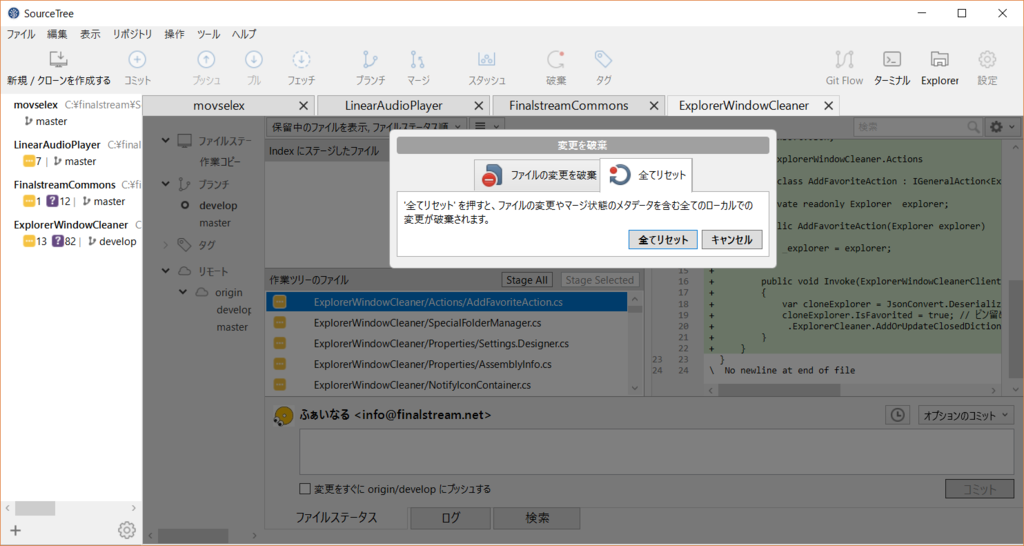
Task: Collapse the ブランチ sidebar section
Action: pos(166,184)
